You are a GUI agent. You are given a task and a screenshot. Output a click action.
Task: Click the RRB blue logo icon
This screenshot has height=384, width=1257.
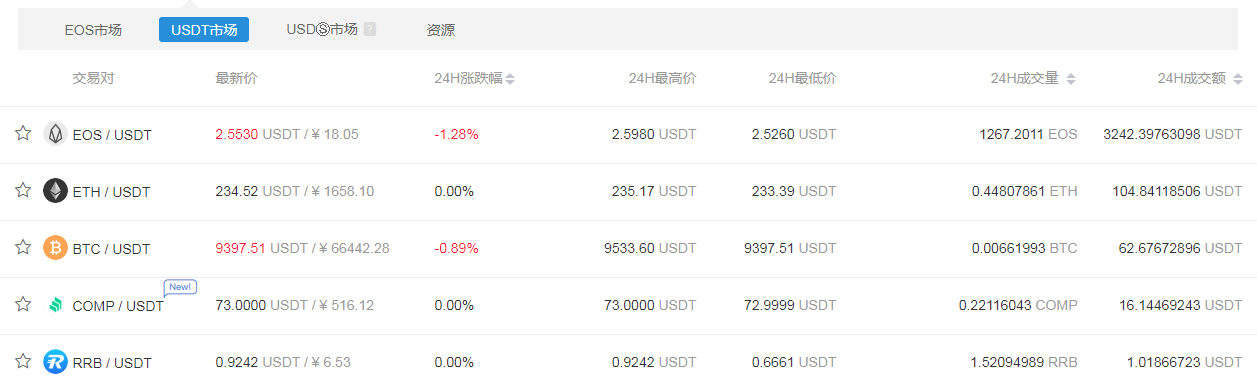pyautogui.click(x=56, y=362)
